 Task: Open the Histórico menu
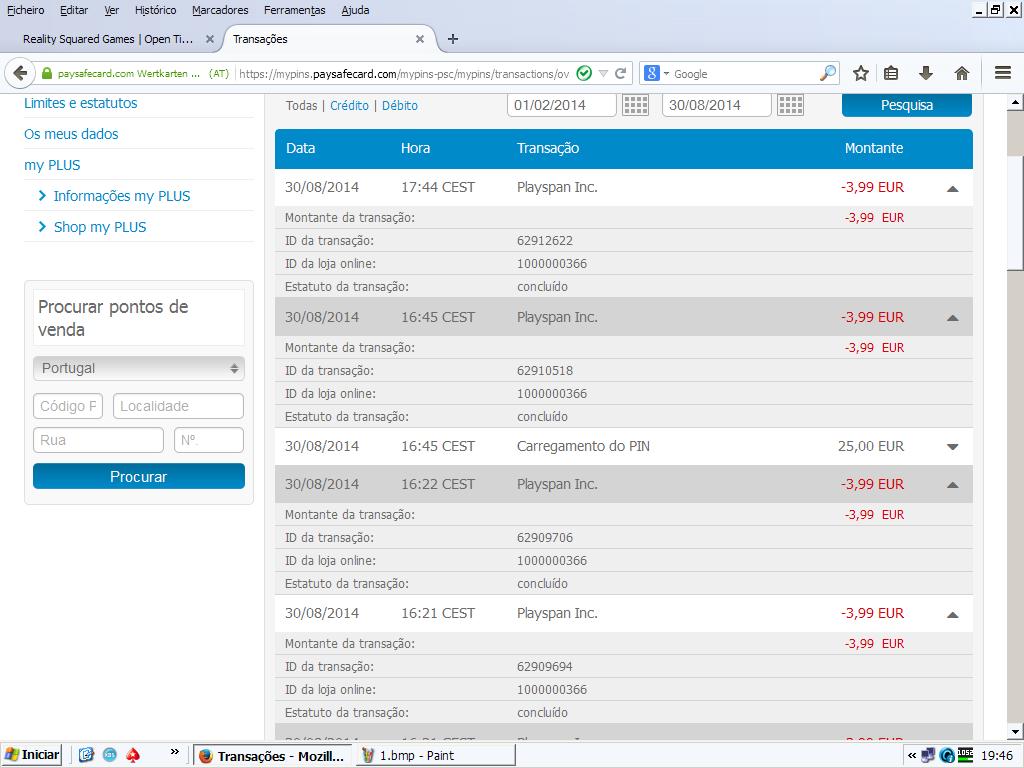pyautogui.click(x=155, y=10)
